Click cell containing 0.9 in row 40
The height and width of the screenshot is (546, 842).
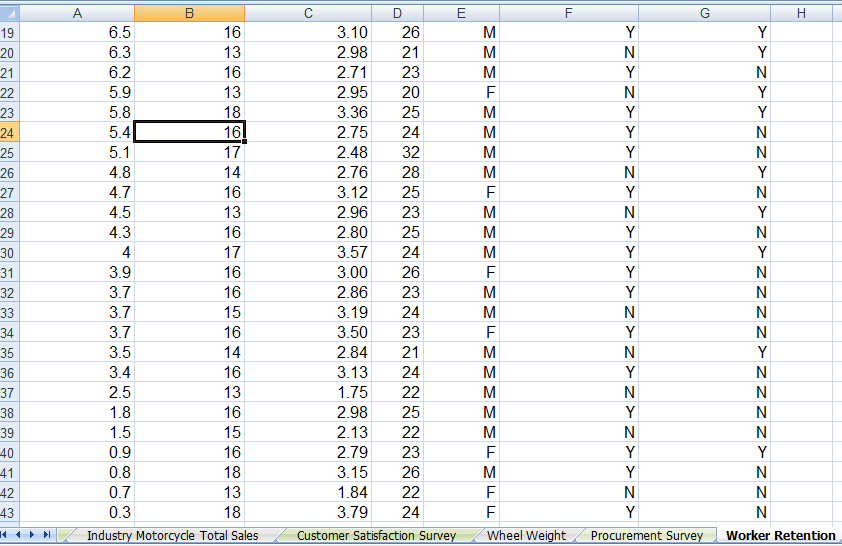point(77,452)
